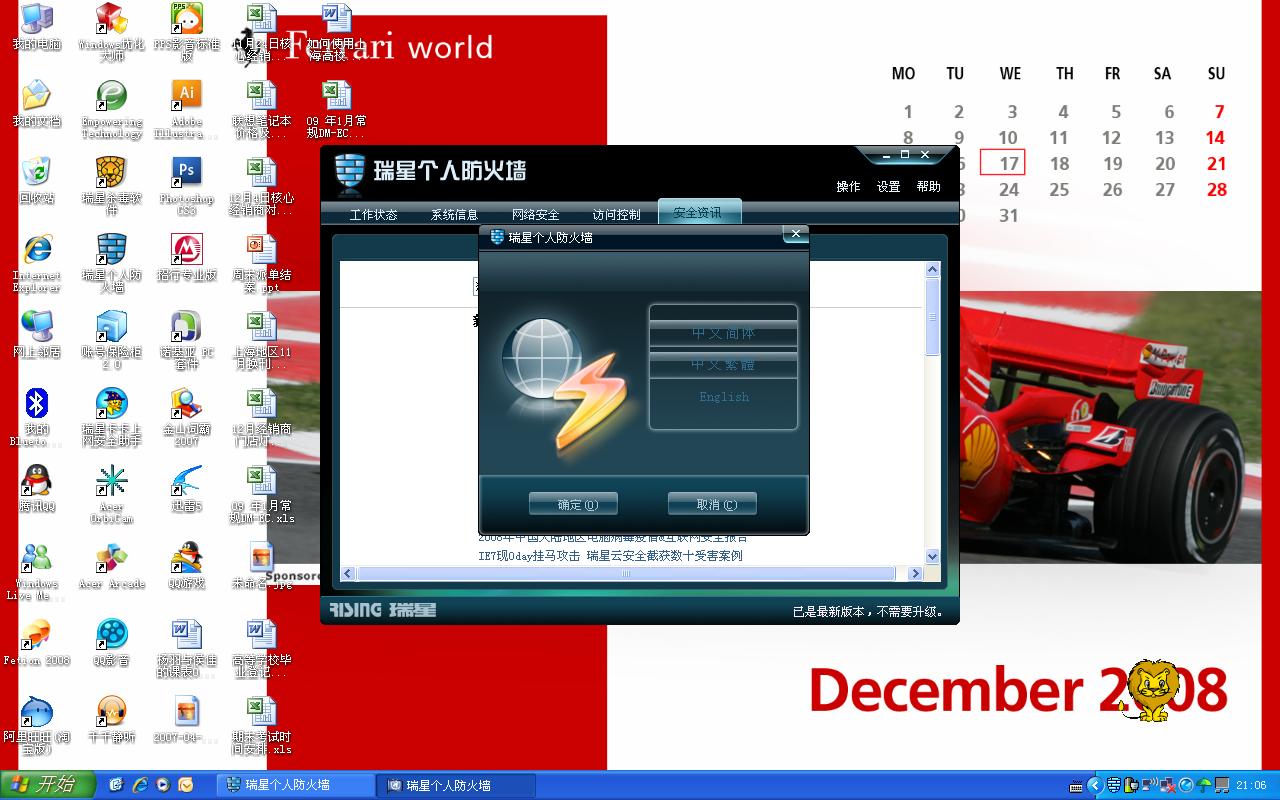Open the 帮助 menu in firewall window

[928, 186]
